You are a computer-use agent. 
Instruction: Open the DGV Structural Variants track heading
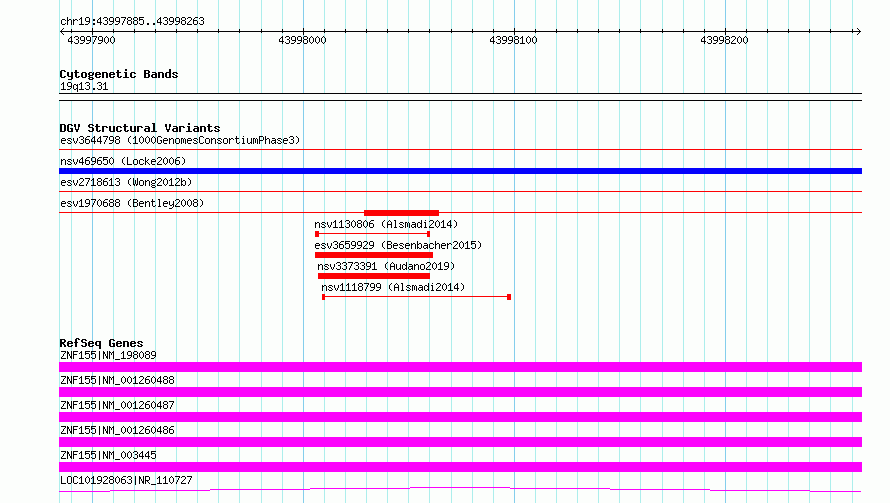click(140, 128)
